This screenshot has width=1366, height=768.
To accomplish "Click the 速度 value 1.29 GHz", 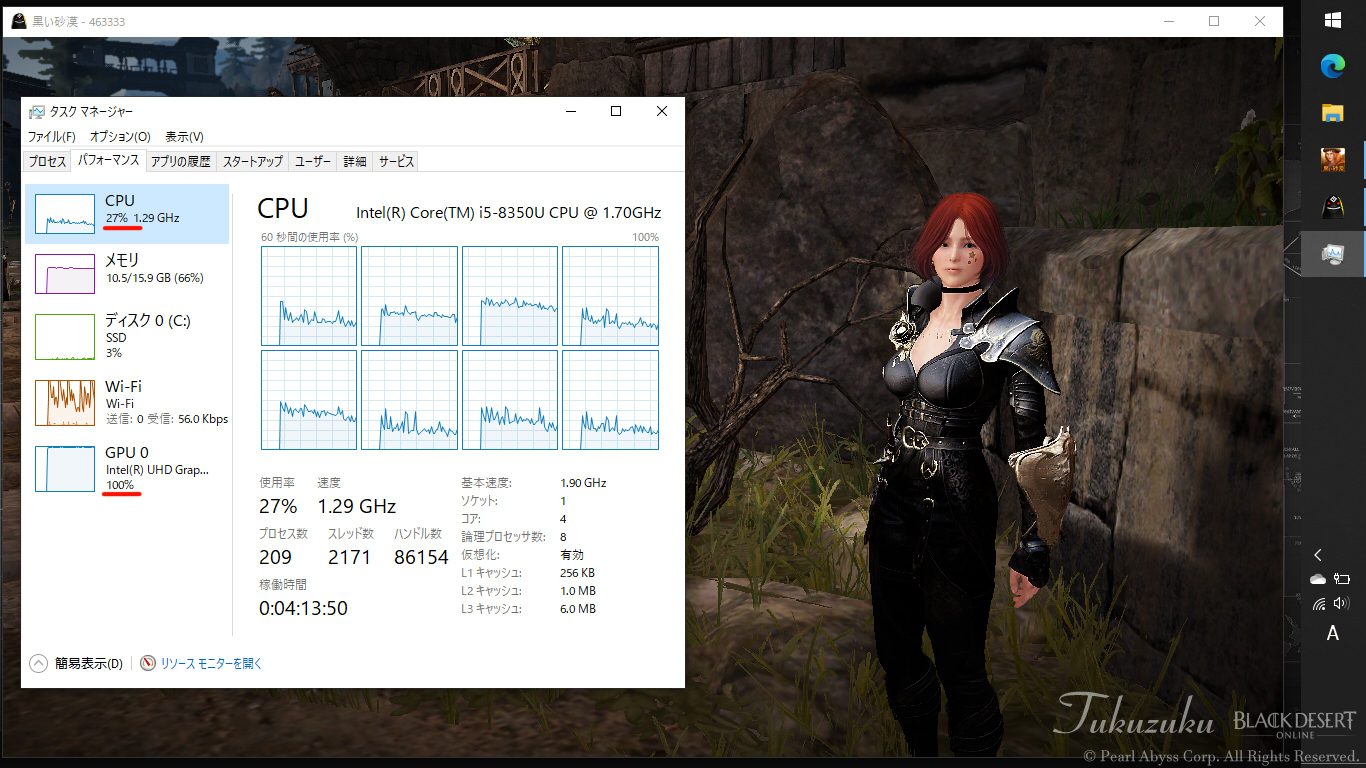I will (x=357, y=506).
